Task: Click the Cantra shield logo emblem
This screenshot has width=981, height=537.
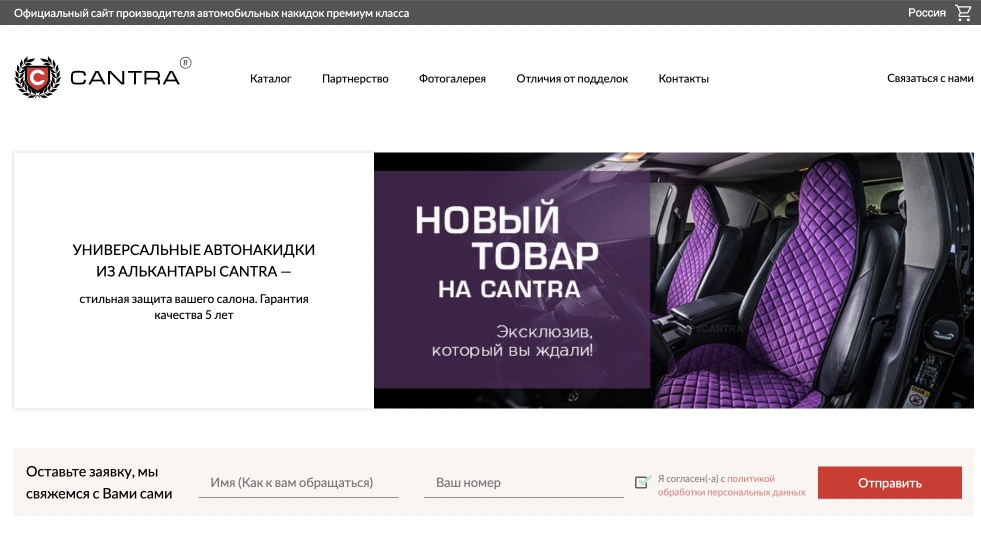Action: click(x=38, y=78)
